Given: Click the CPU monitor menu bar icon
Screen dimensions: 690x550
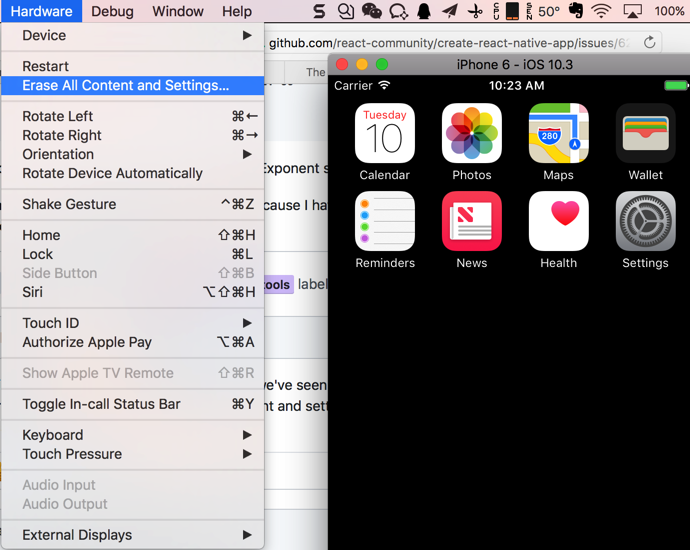Looking at the screenshot, I should [x=496, y=11].
